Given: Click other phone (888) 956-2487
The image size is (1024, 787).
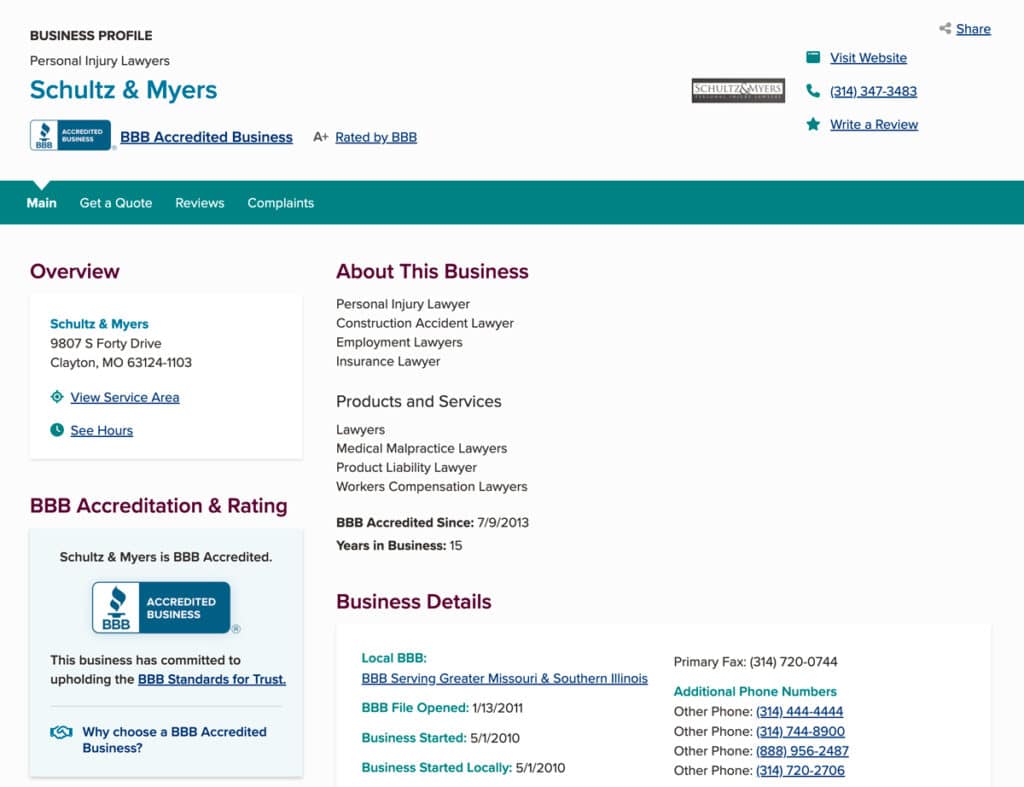Looking at the screenshot, I should (802, 750).
